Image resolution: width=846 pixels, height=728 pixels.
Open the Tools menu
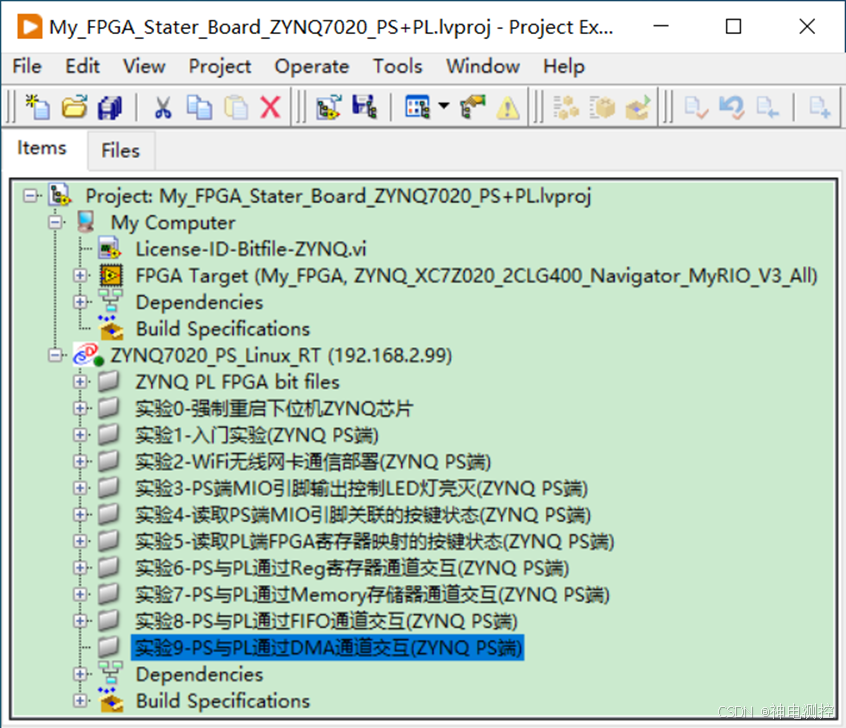coord(398,66)
